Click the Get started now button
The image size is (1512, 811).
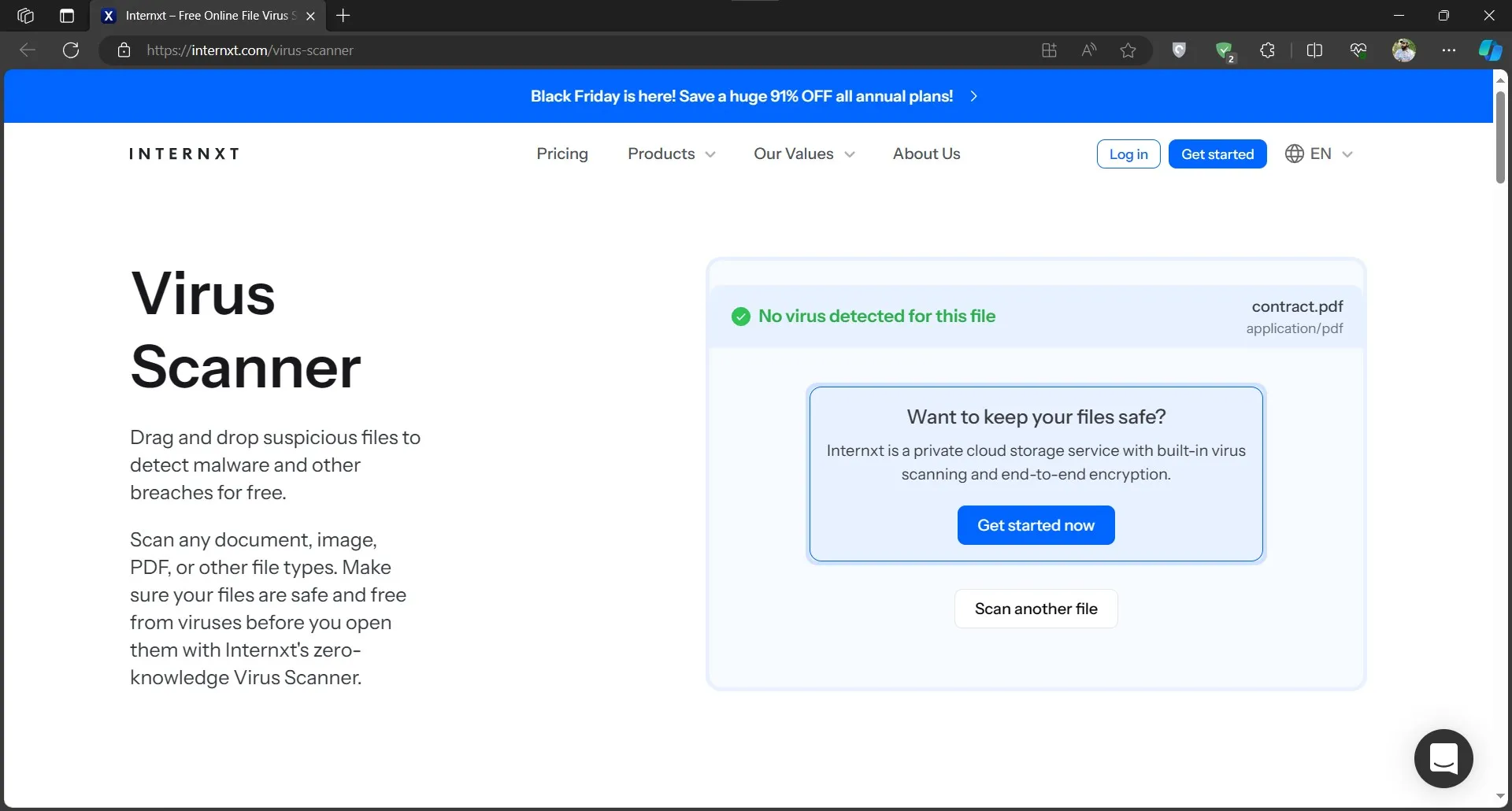tap(1036, 524)
